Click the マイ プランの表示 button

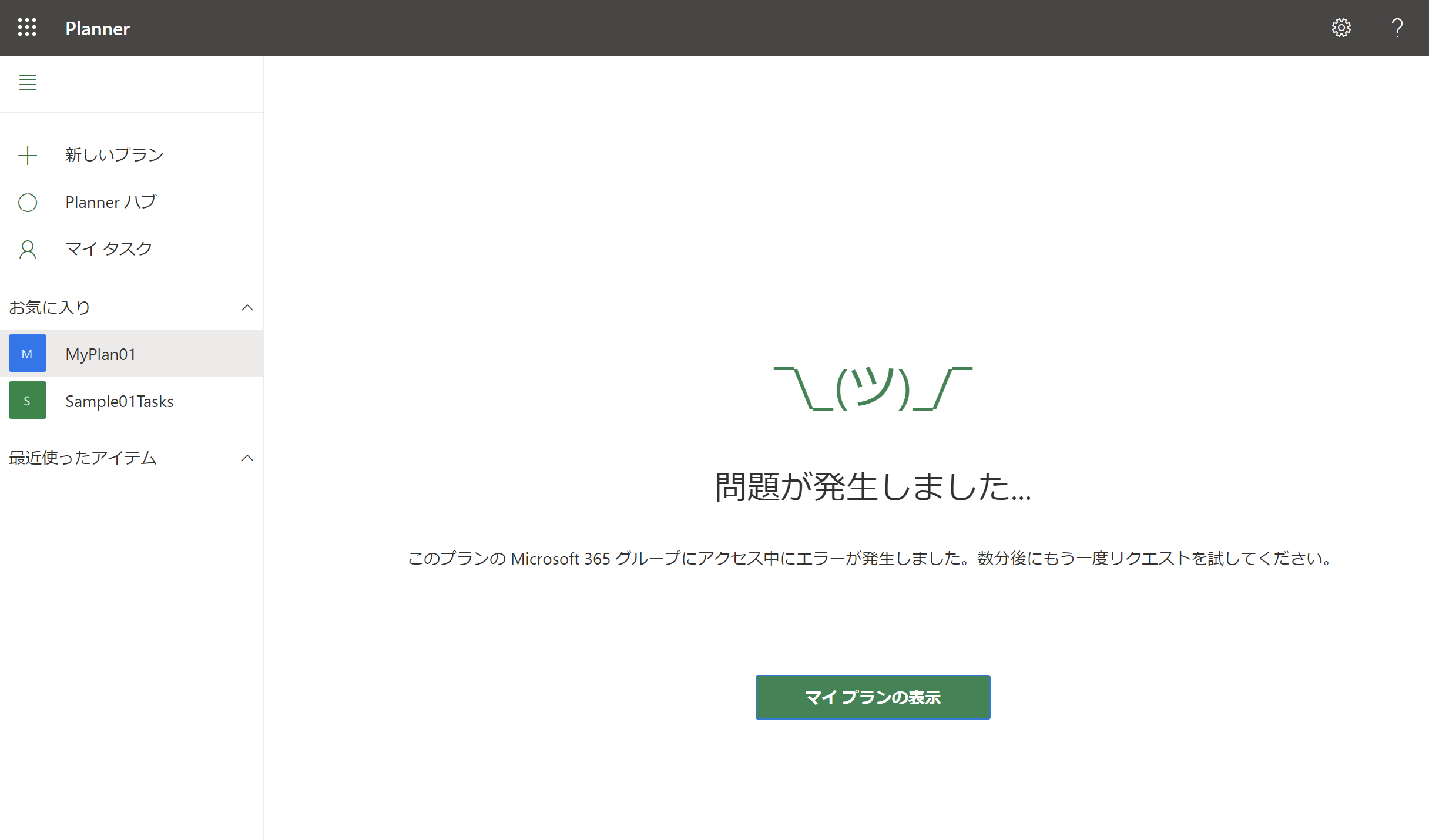coord(872,697)
